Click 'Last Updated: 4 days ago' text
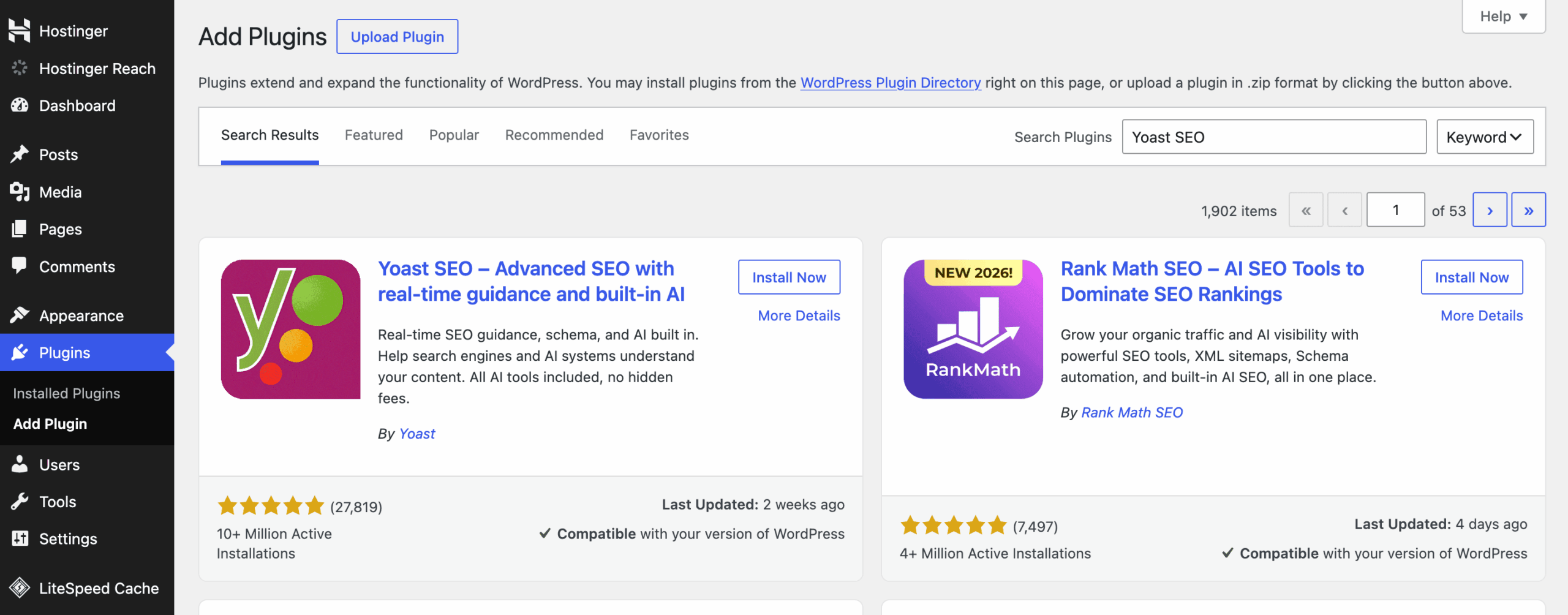The height and width of the screenshot is (615, 1568). pyautogui.click(x=1441, y=524)
